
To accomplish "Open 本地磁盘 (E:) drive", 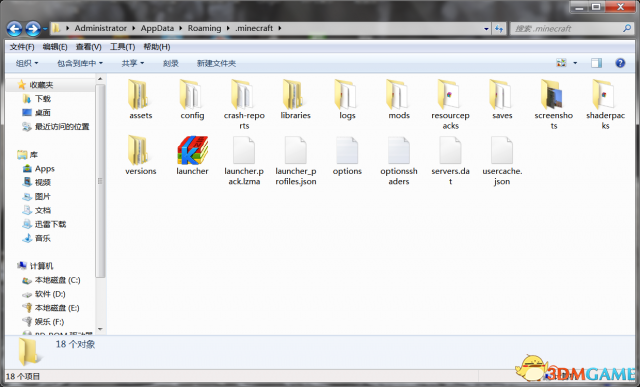I will pos(57,308).
